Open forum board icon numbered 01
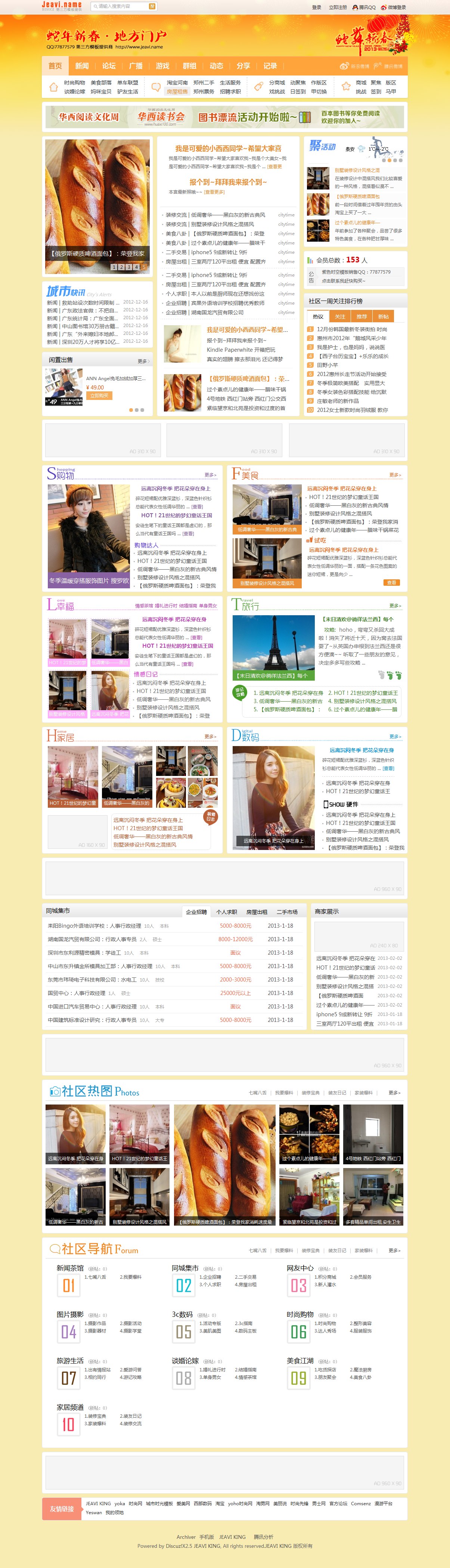The image size is (450, 1568). coord(68,1285)
